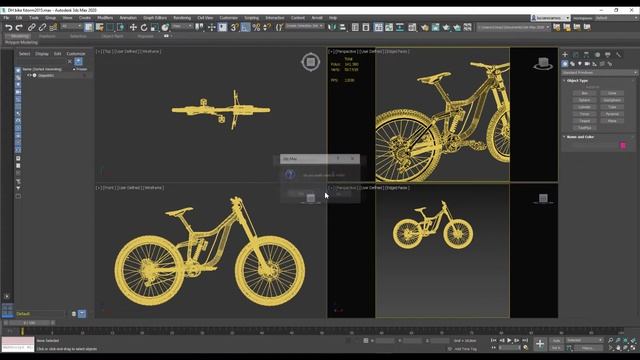Collapse the Name and Color rollout
640x360 pixels.
[x=580, y=137]
